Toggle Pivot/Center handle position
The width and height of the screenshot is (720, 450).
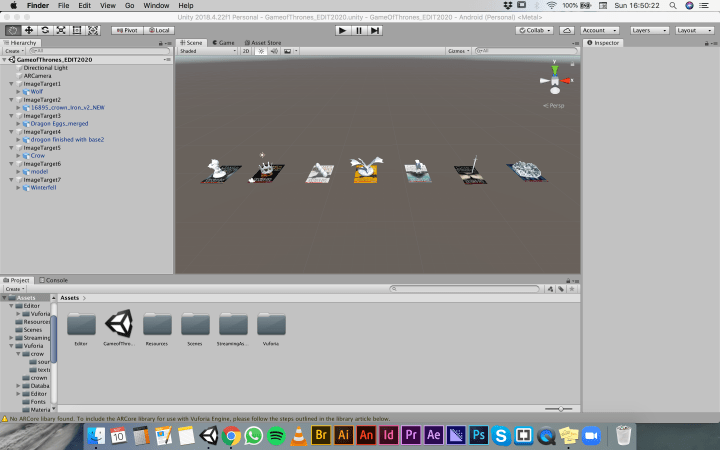pos(127,30)
